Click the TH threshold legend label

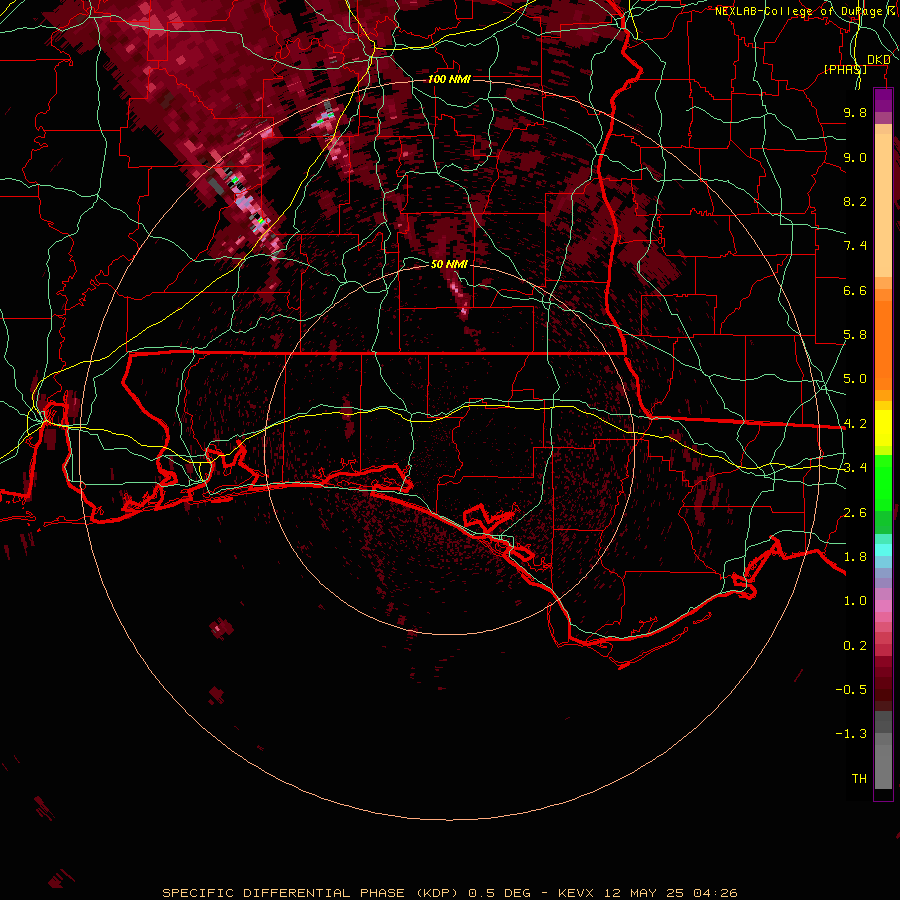point(859,779)
